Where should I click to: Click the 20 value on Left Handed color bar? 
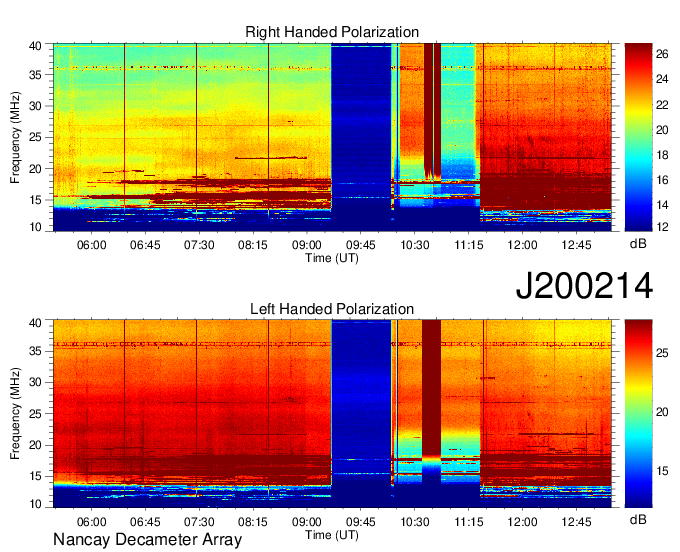(x=662, y=412)
